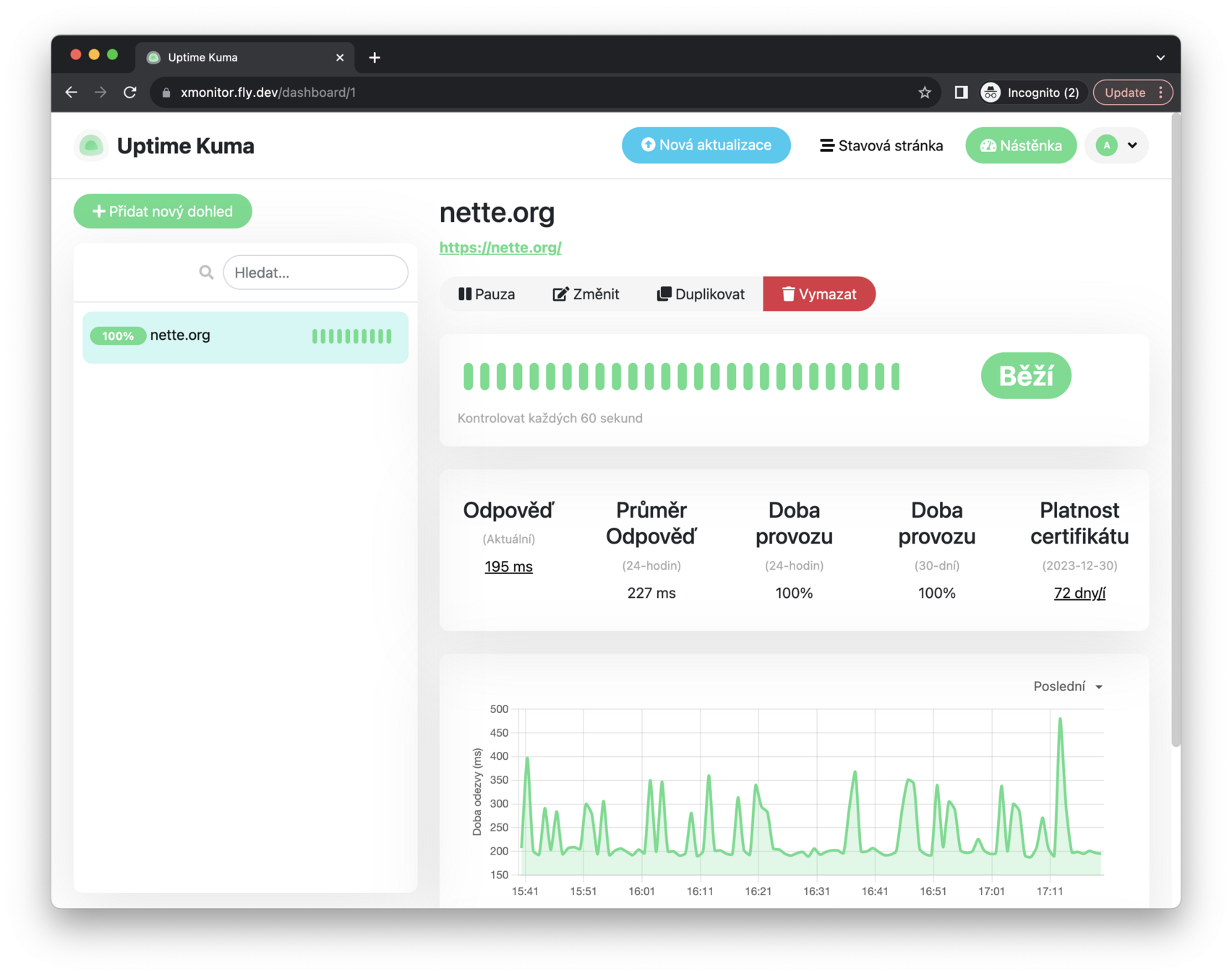Viewport: 1232px width, 976px height.
Task: Go back in browser history
Action: (71, 93)
